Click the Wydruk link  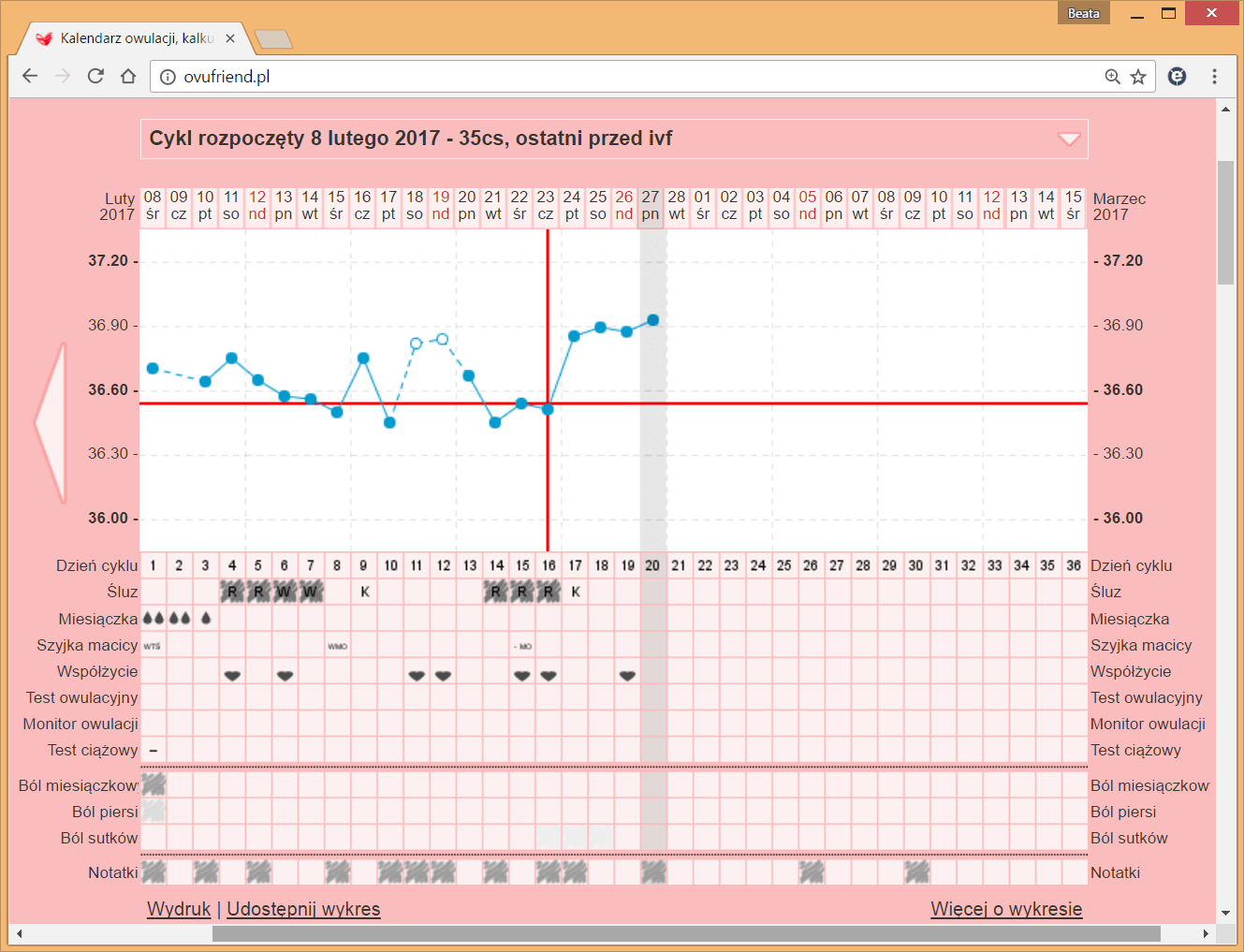179,909
